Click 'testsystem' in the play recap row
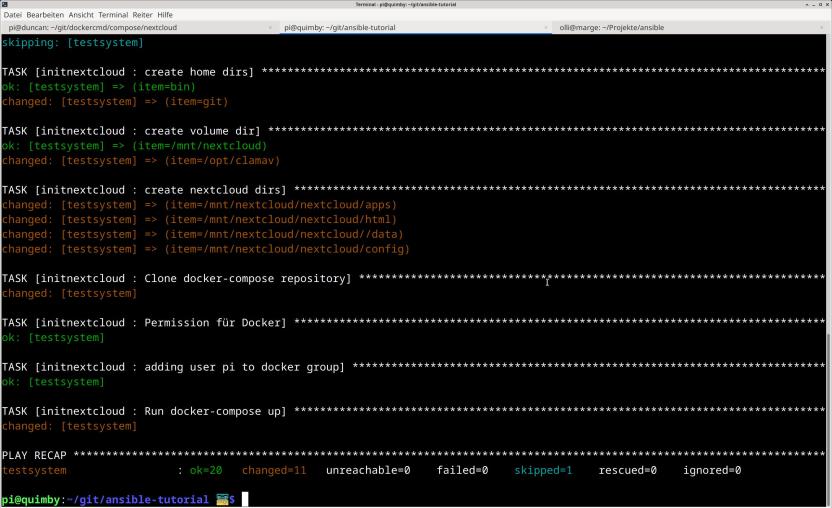This screenshot has height=508, width=832. point(34,470)
